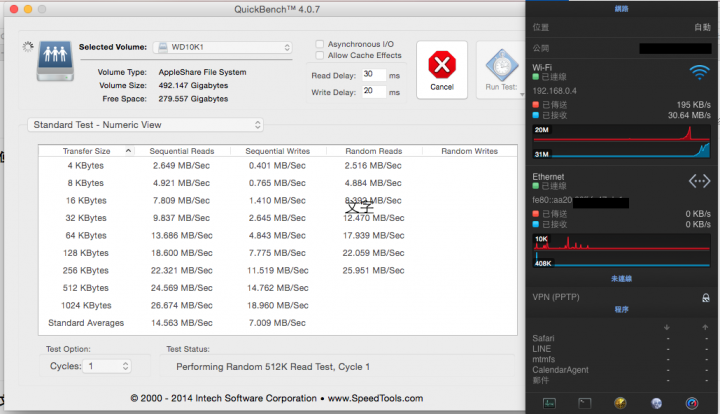This screenshot has width=720, height=414.
Task: Click the test status message text
Action: pyautogui.click(x=273, y=367)
